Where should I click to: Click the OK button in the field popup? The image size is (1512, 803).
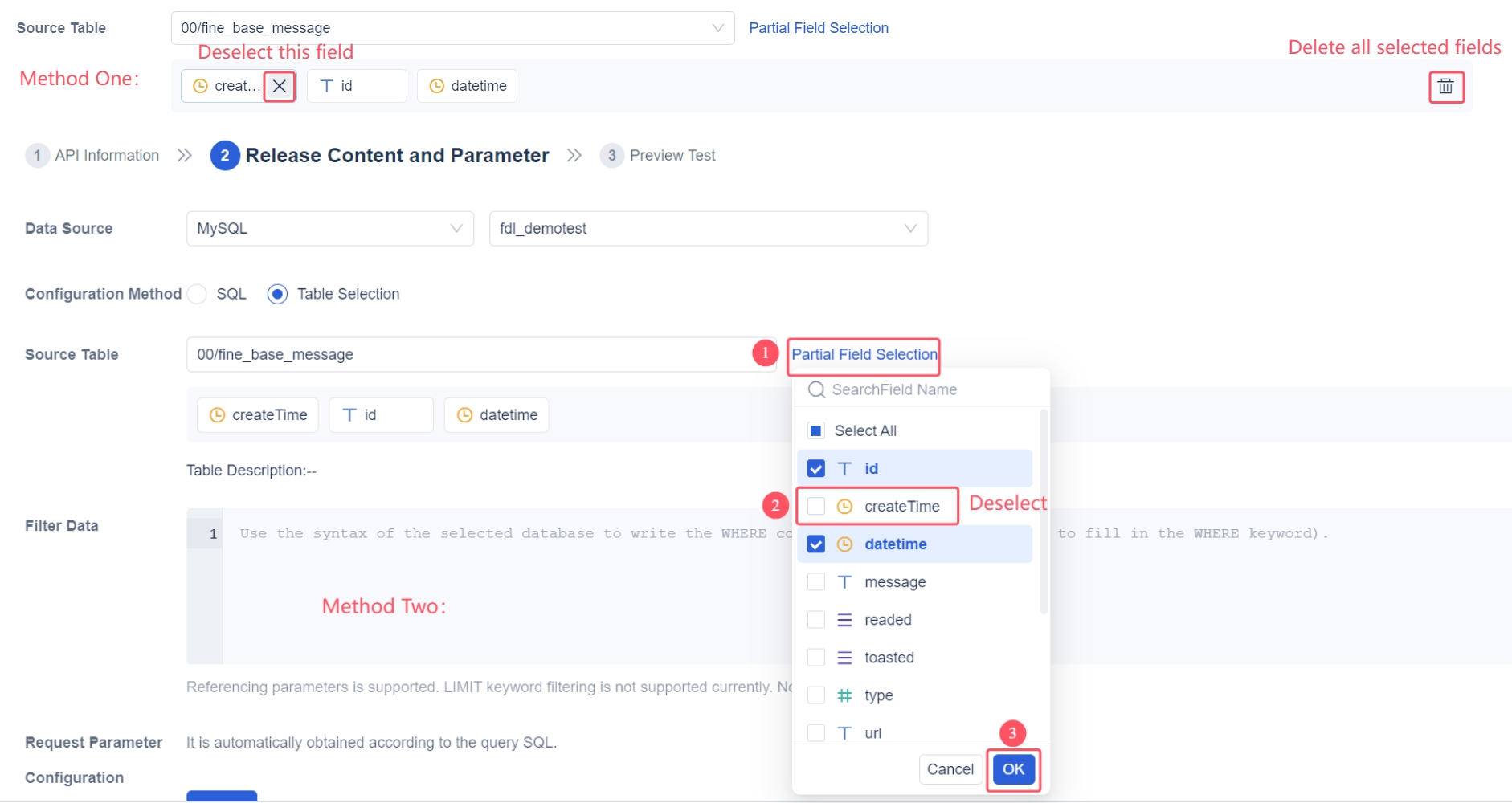(1013, 769)
